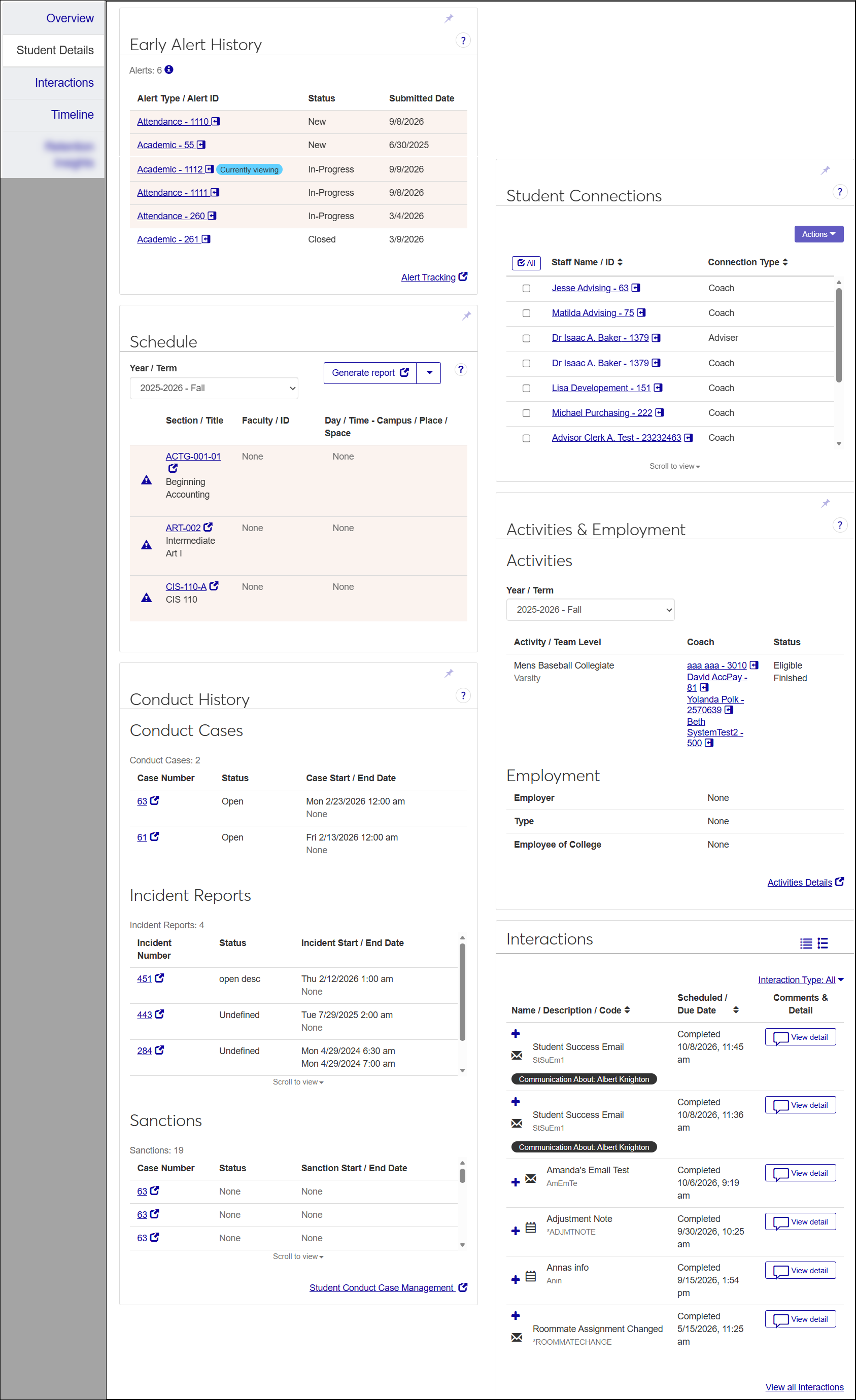Screen dimensions: 856x1400
Task: Click calendar icon for Annas info
Action: 531,1276
